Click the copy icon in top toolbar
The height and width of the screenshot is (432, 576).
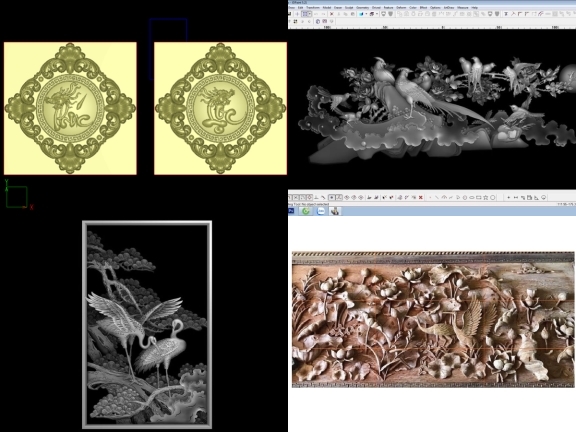(x=346, y=14)
